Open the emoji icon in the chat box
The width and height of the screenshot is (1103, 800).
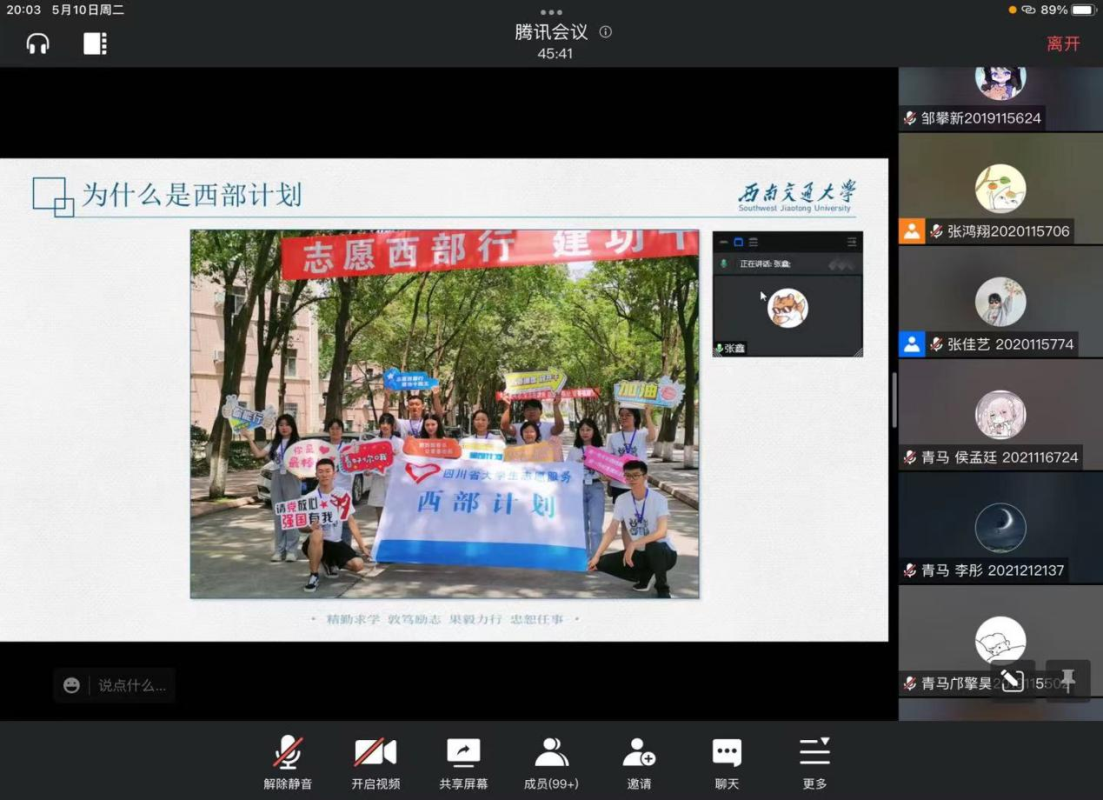(71, 685)
